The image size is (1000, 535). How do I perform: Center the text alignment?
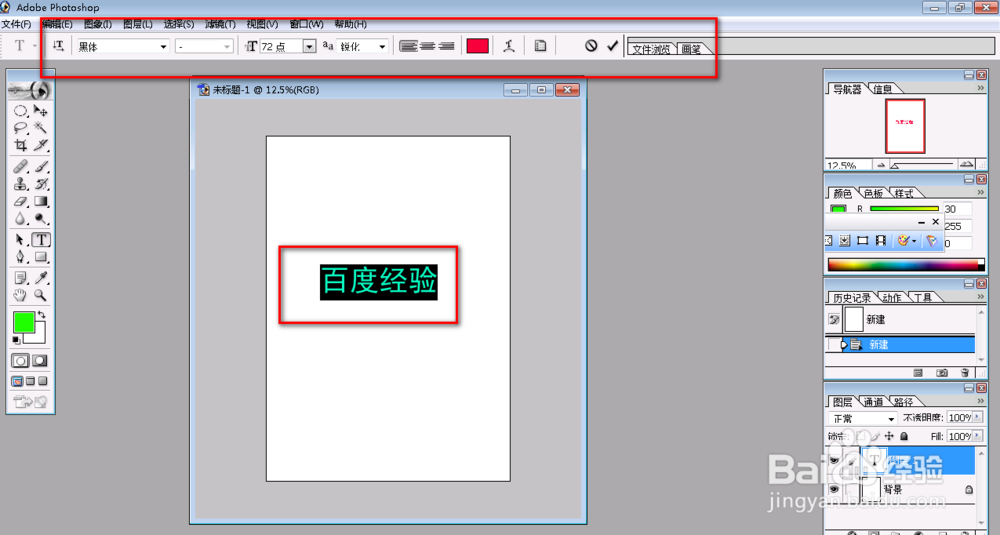(427, 46)
